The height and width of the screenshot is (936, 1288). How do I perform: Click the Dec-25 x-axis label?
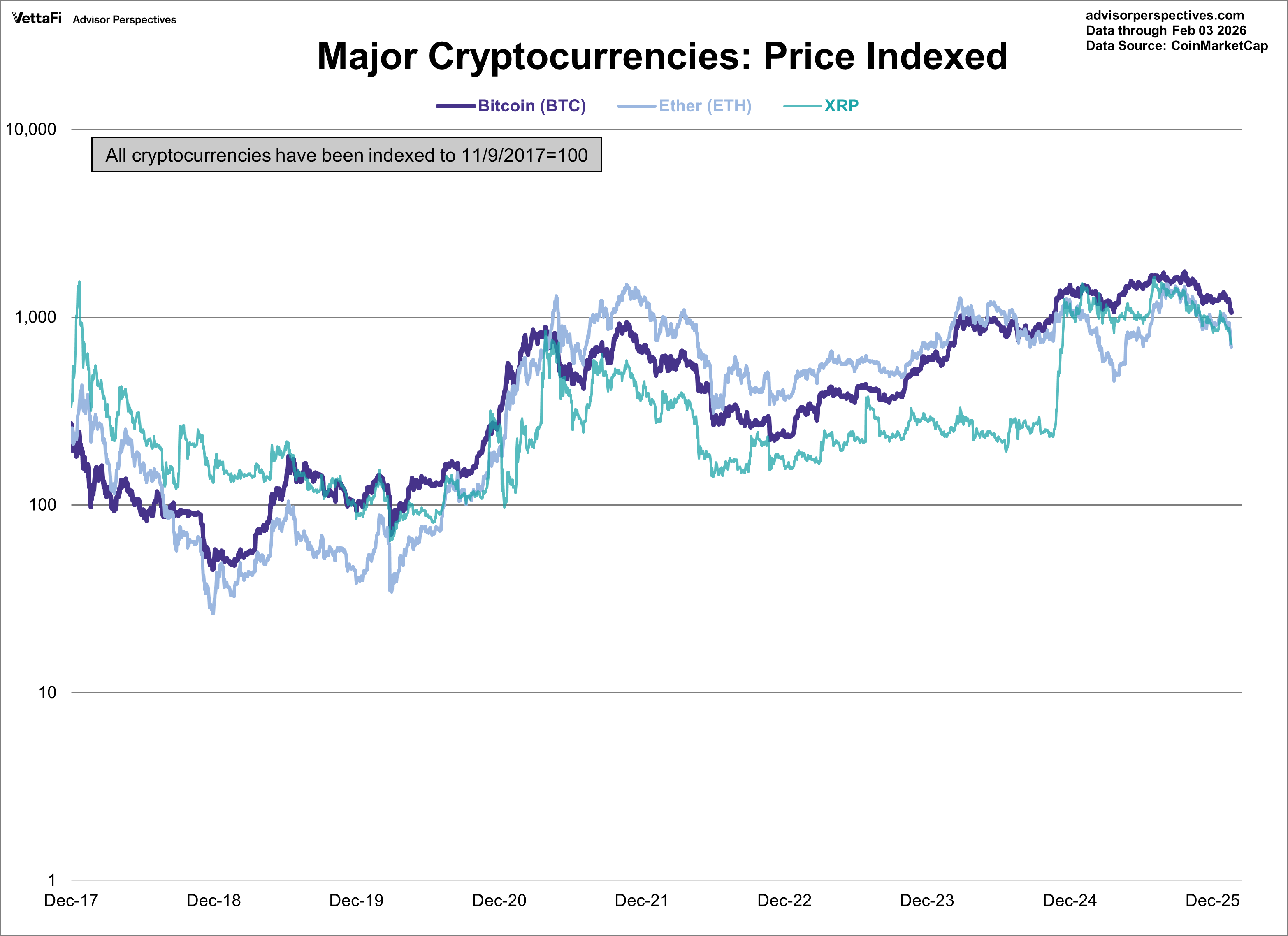click(1212, 901)
